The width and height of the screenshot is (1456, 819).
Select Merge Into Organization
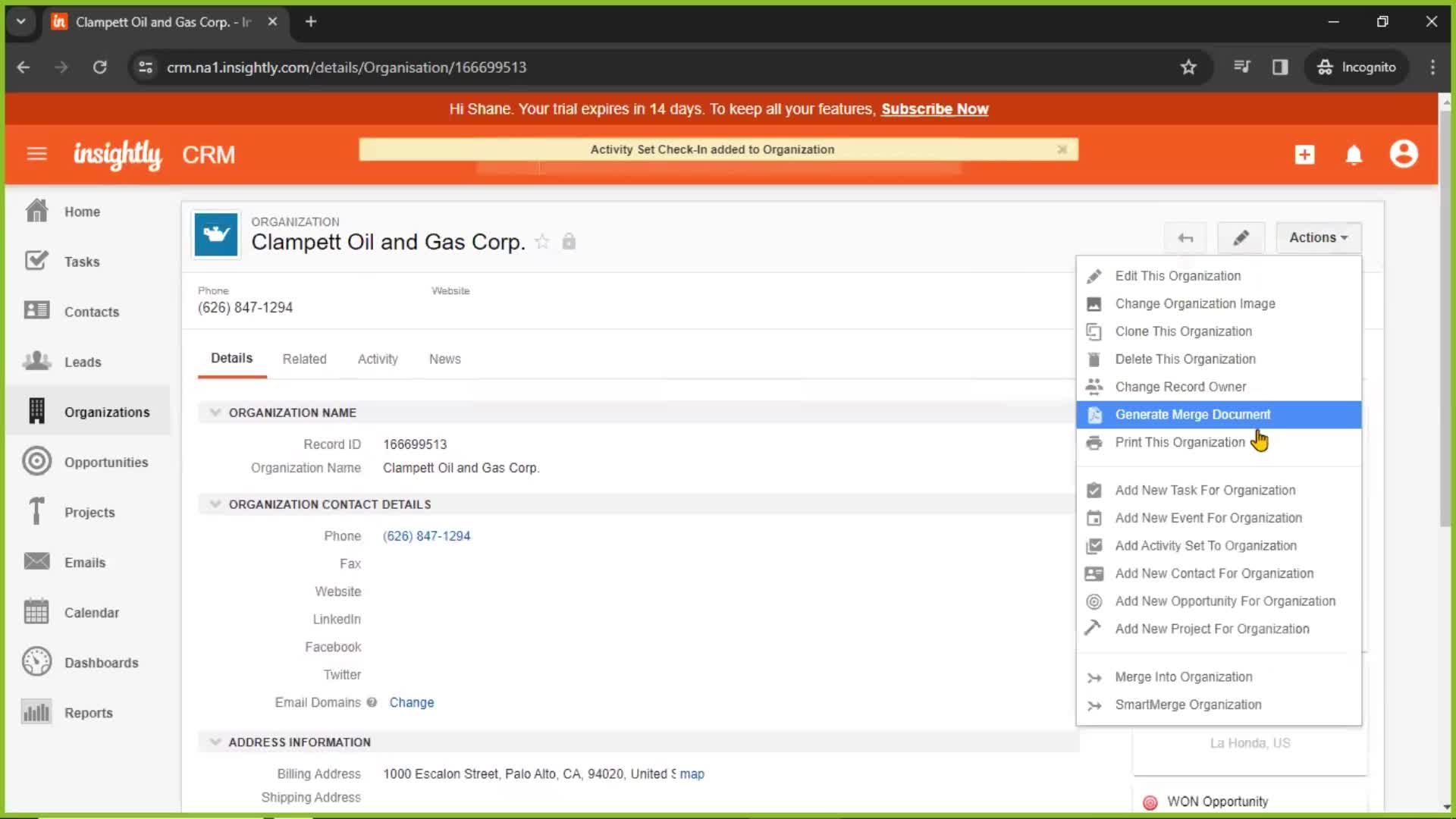1219,677
